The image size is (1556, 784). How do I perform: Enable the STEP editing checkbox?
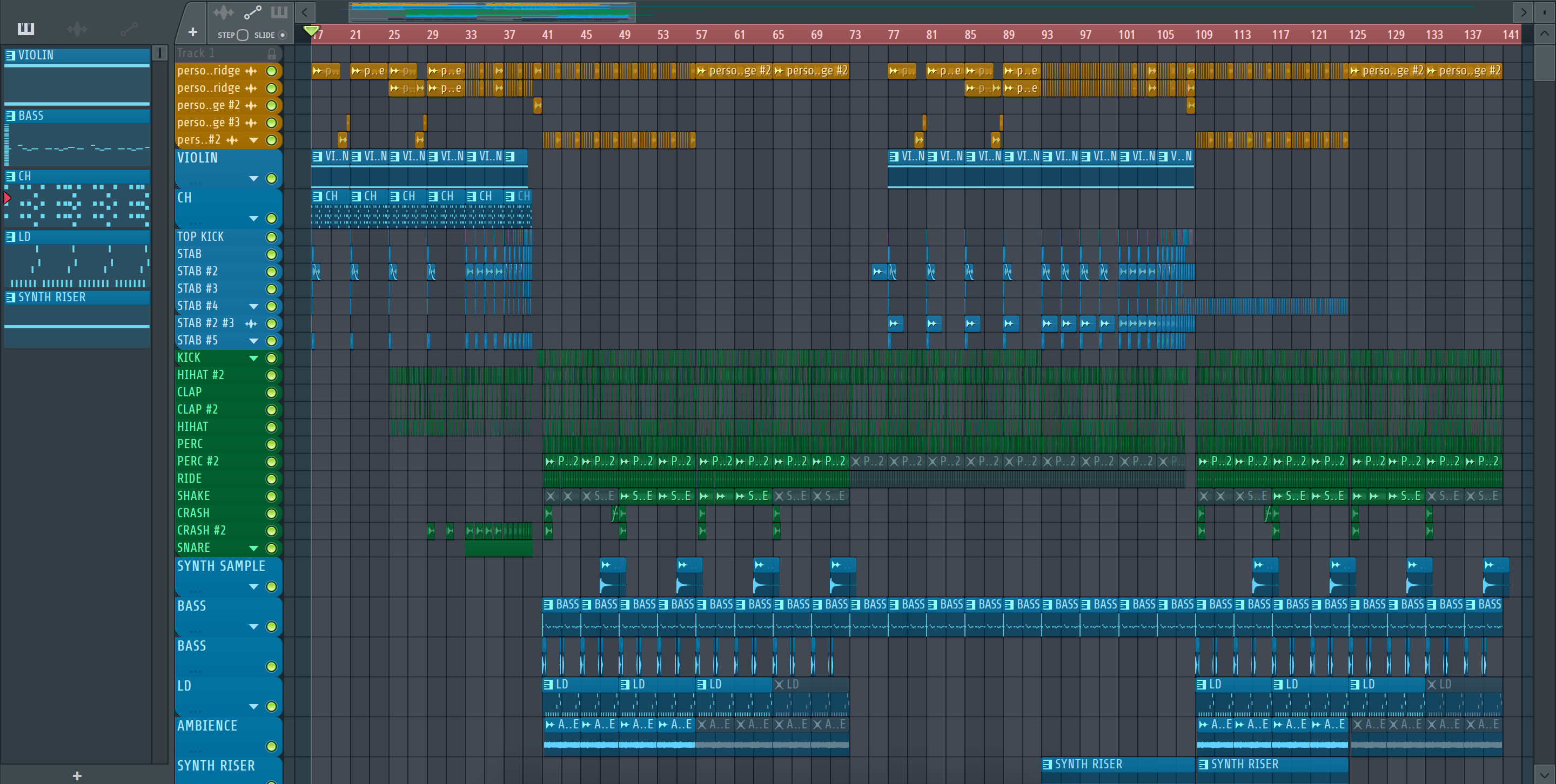pyautogui.click(x=243, y=35)
